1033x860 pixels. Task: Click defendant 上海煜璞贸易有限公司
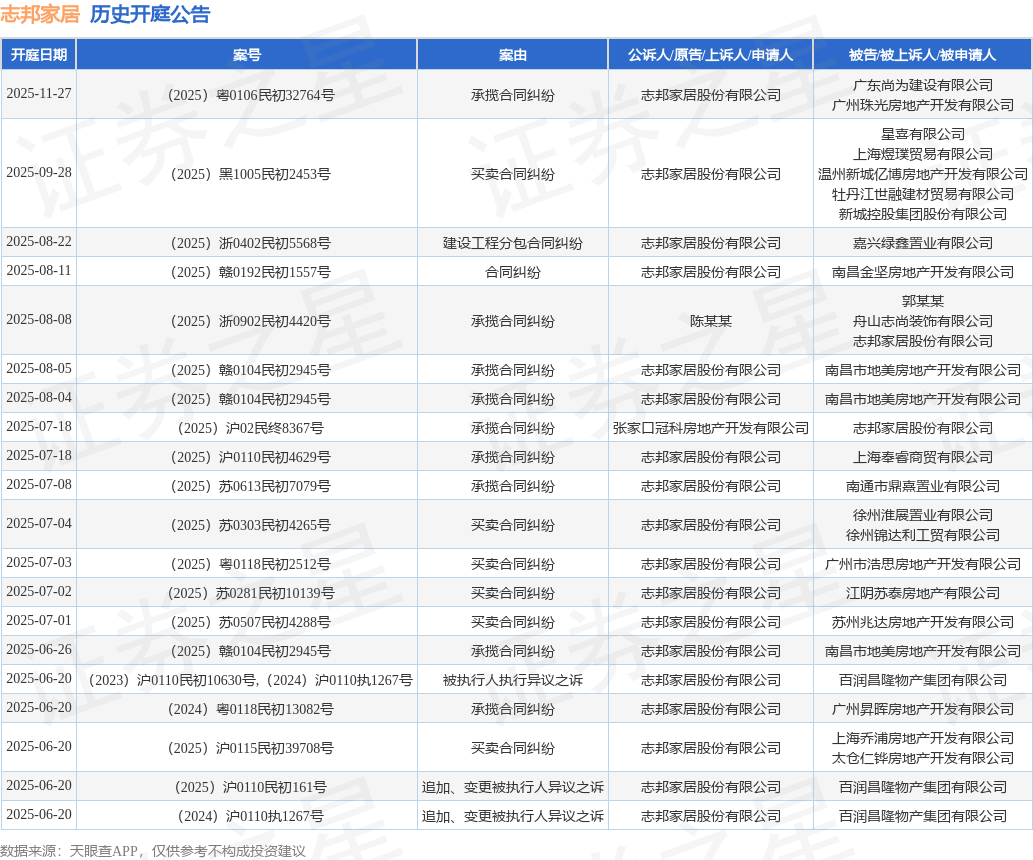point(922,154)
